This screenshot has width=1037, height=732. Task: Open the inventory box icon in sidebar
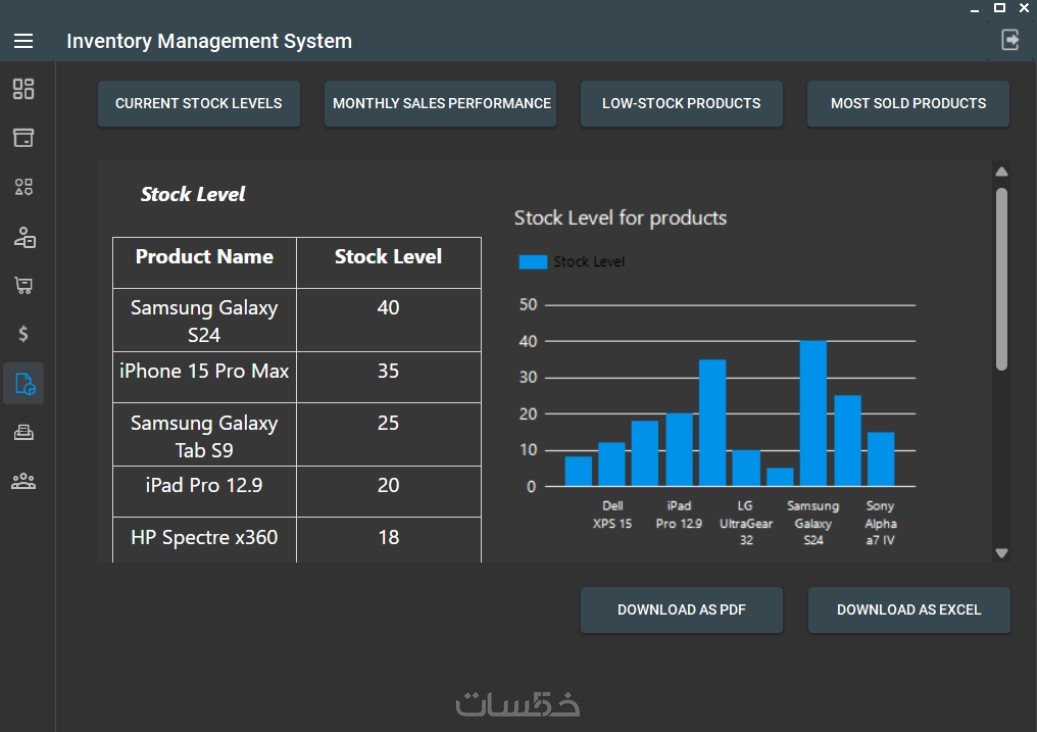click(23, 138)
